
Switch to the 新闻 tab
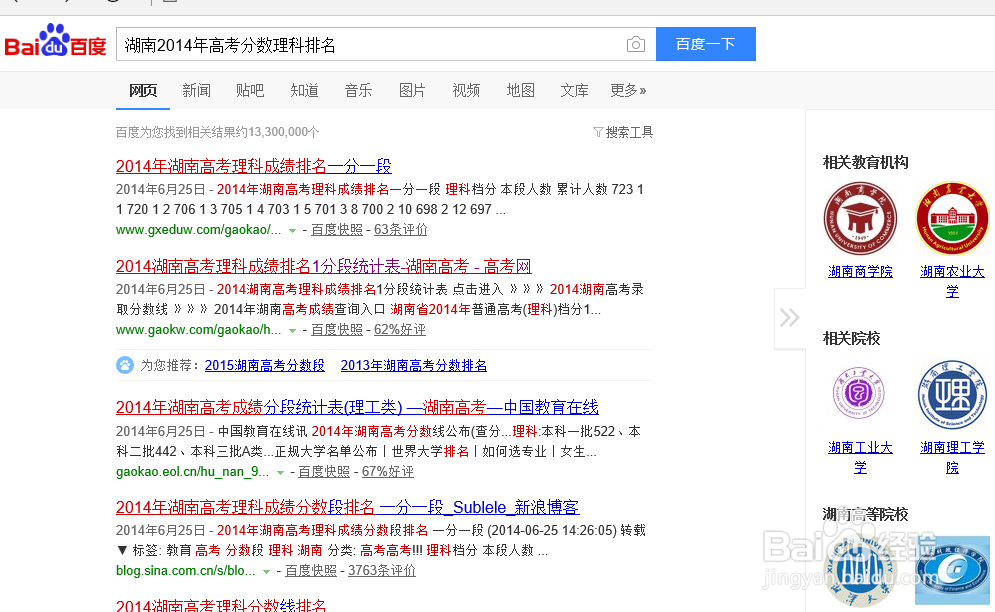tap(196, 90)
